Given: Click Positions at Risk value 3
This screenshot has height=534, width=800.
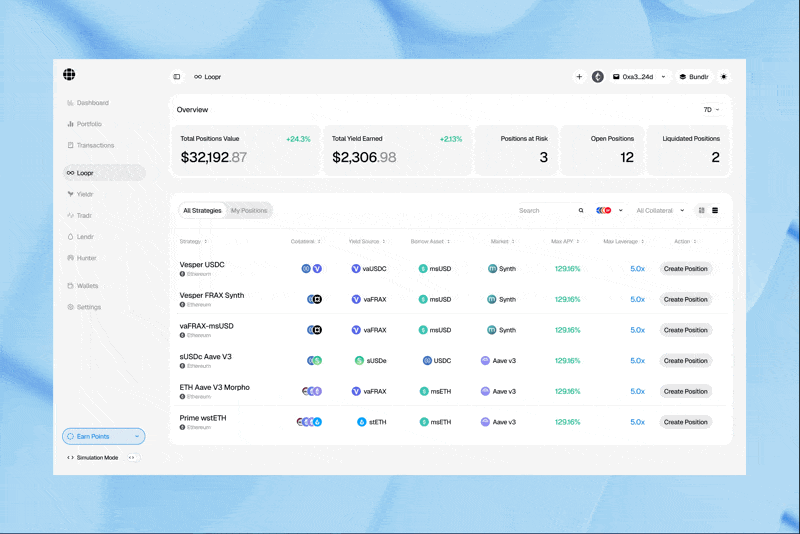Looking at the screenshot, I should [x=543, y=157].
